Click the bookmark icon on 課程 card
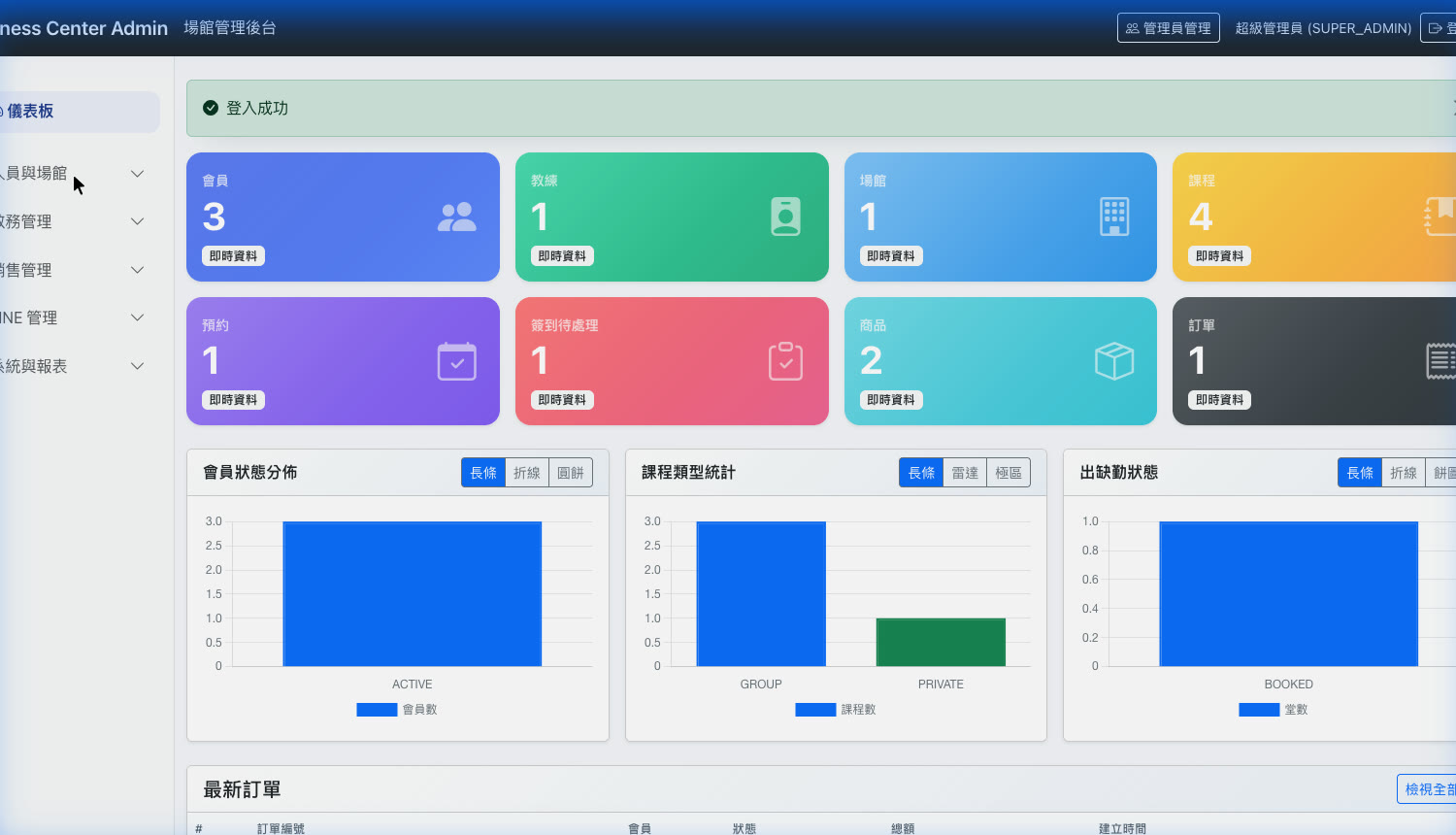1456x835 pixels. pyautogui.click(x=1440, y=217)
